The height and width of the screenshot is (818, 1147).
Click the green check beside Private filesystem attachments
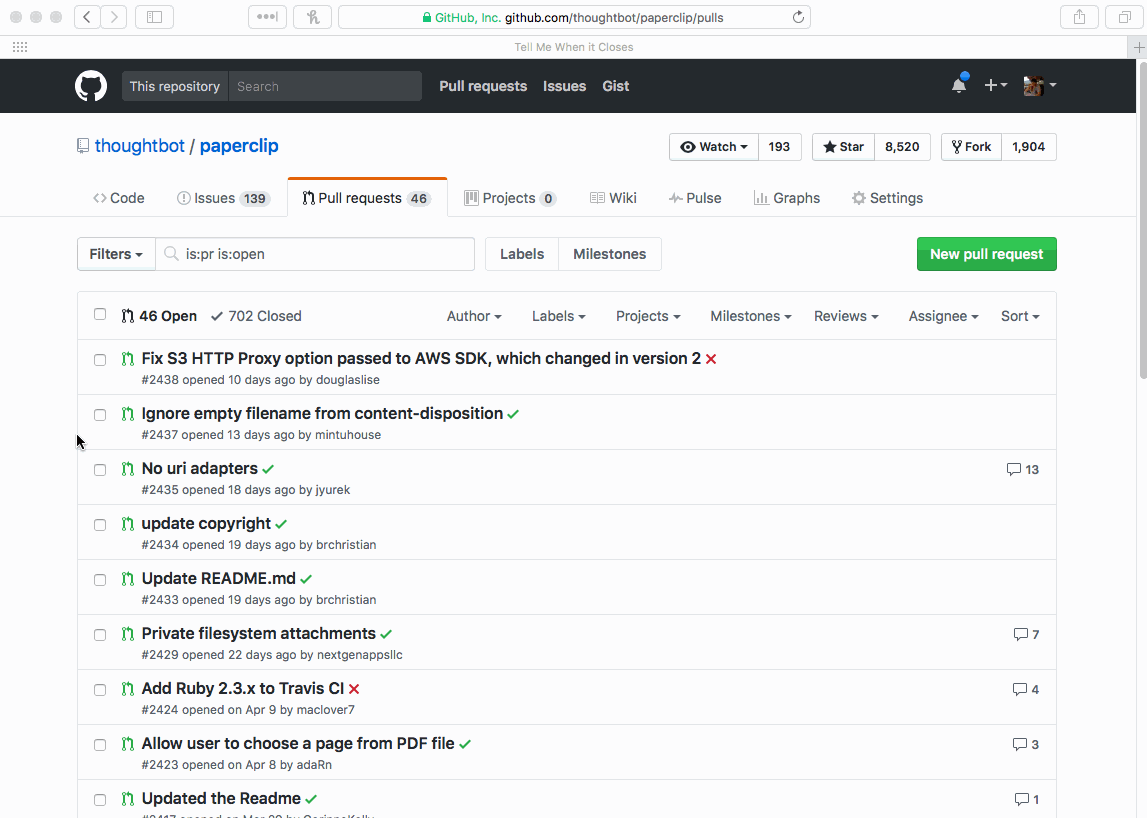386,634
